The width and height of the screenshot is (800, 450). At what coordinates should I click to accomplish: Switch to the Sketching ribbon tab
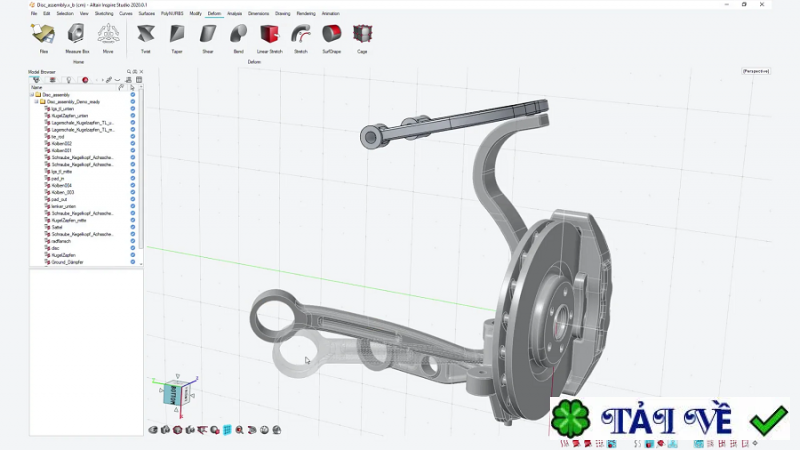coord(104,14)
